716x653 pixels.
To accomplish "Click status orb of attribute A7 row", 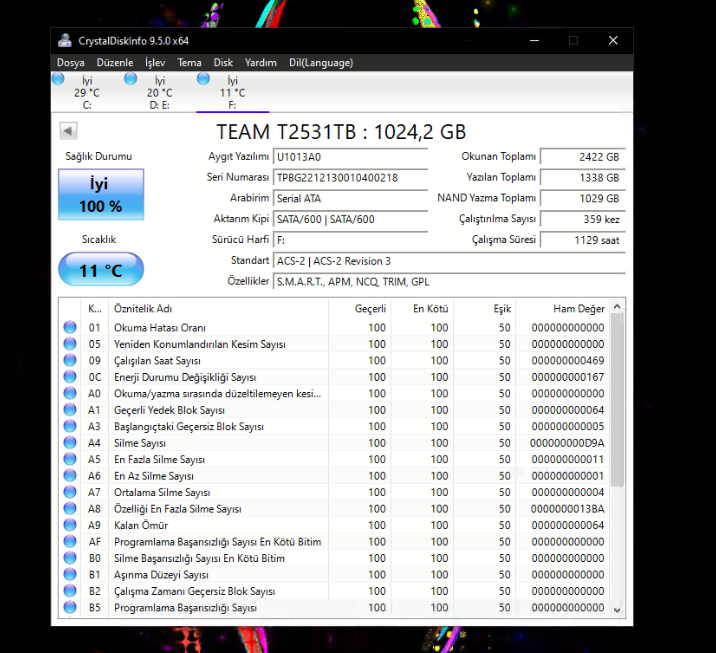I will point(70,492).
